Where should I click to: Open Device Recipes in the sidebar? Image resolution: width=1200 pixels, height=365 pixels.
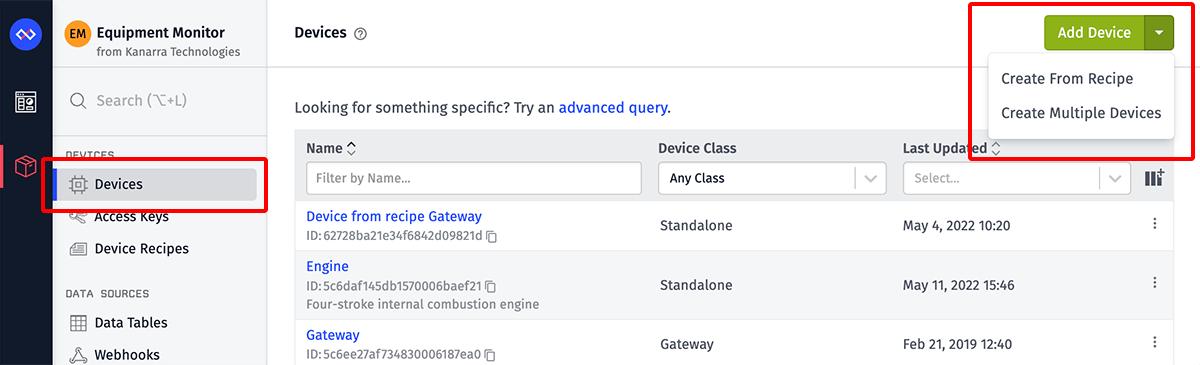pyautogui.click(x=141, y=248)
